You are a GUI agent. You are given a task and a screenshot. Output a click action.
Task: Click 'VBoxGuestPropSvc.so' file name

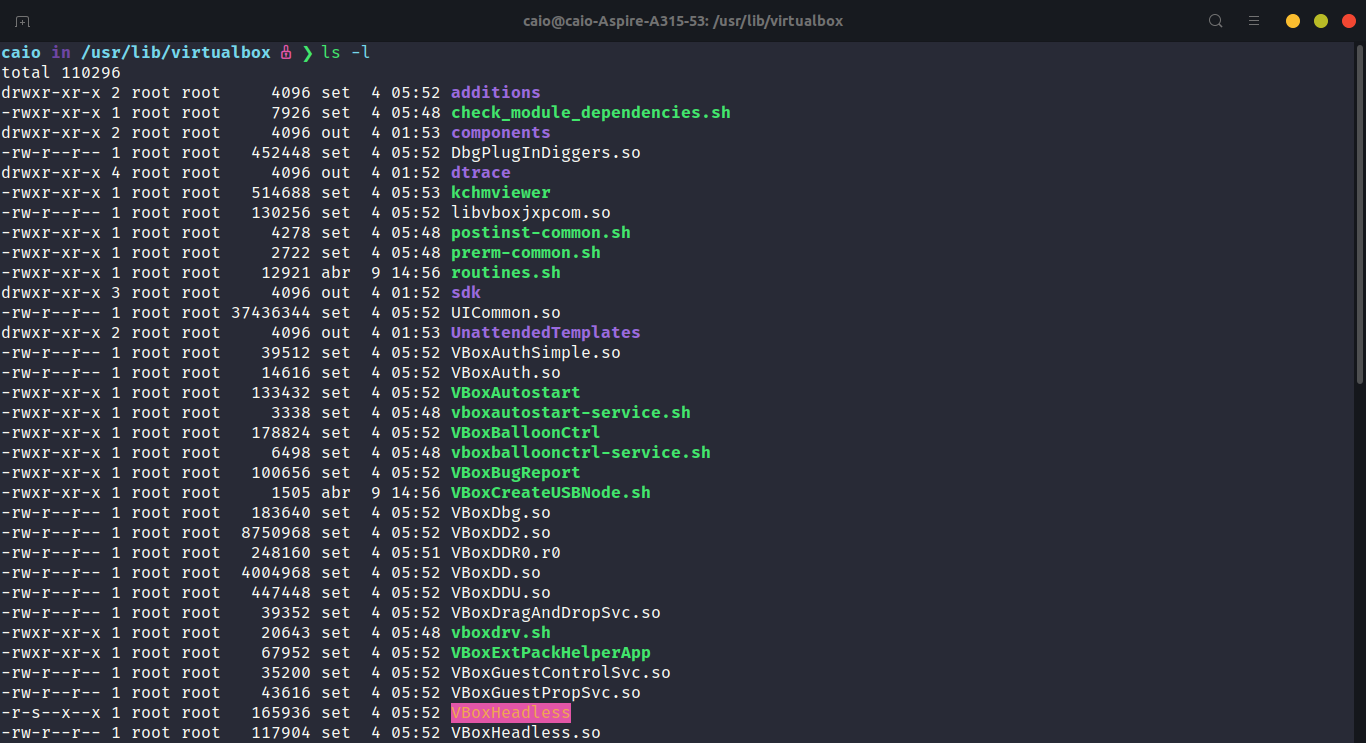546,692
